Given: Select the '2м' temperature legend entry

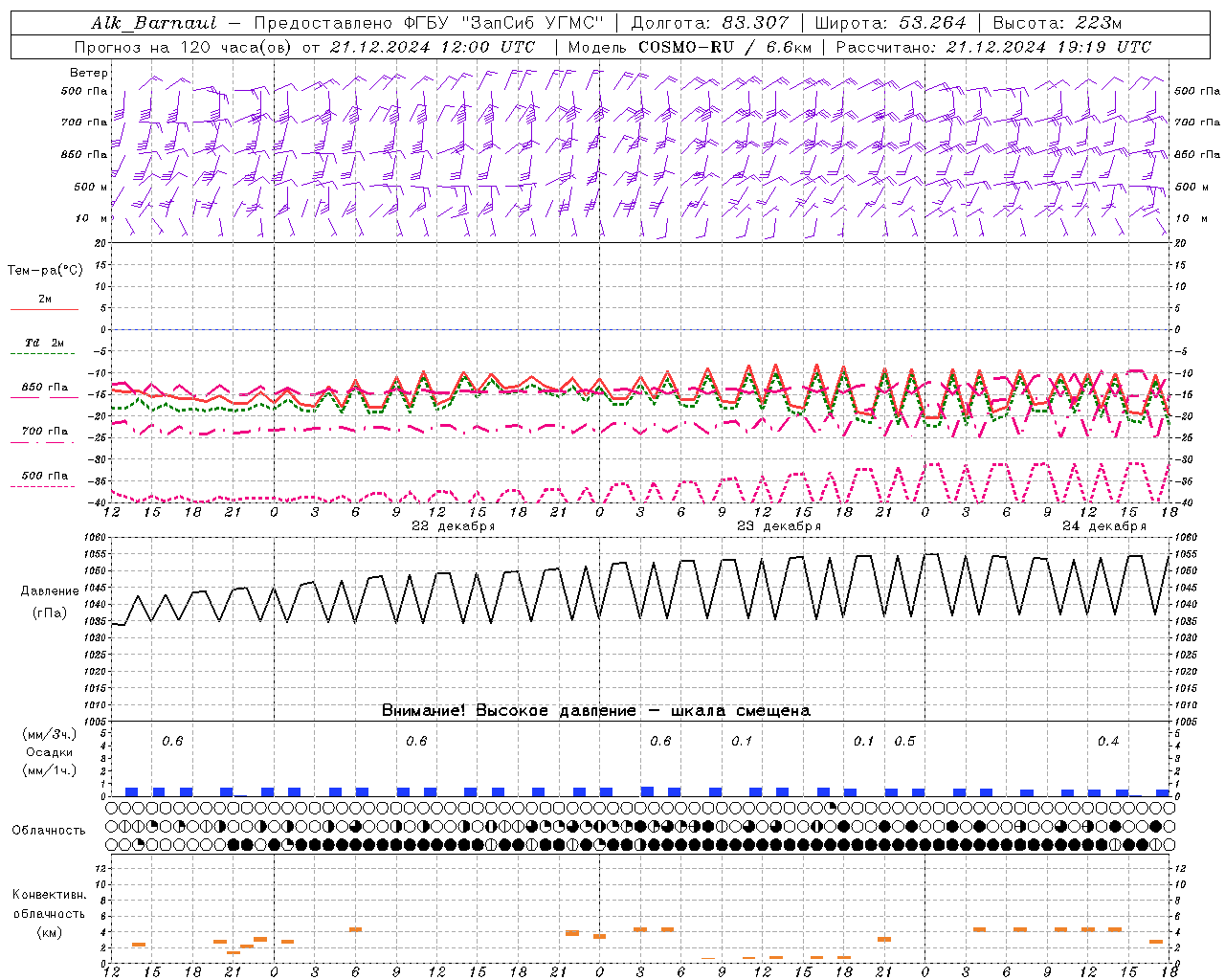Looking at the screenshot, I should click(x=45, y=300).
